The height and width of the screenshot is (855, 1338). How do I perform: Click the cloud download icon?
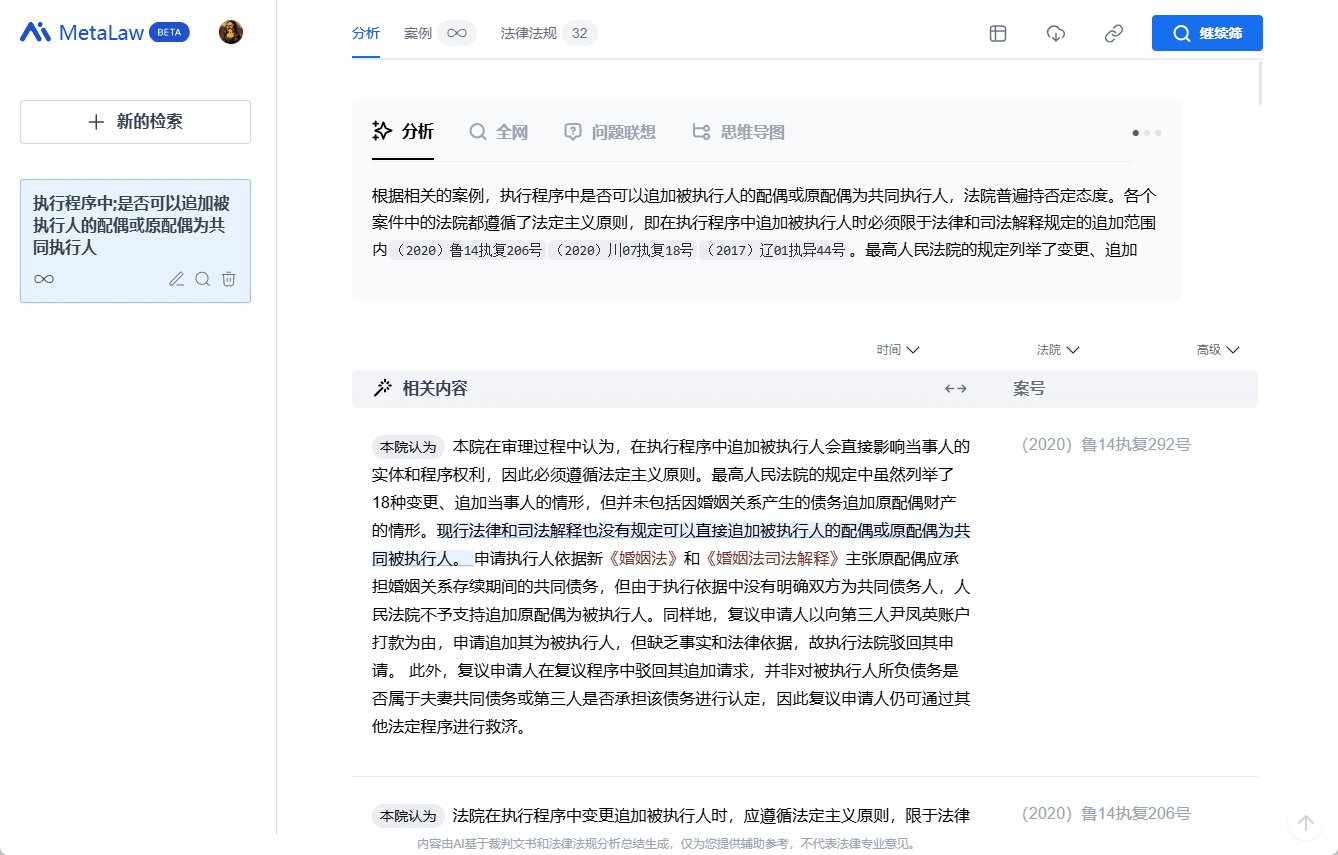[1056, 33]
